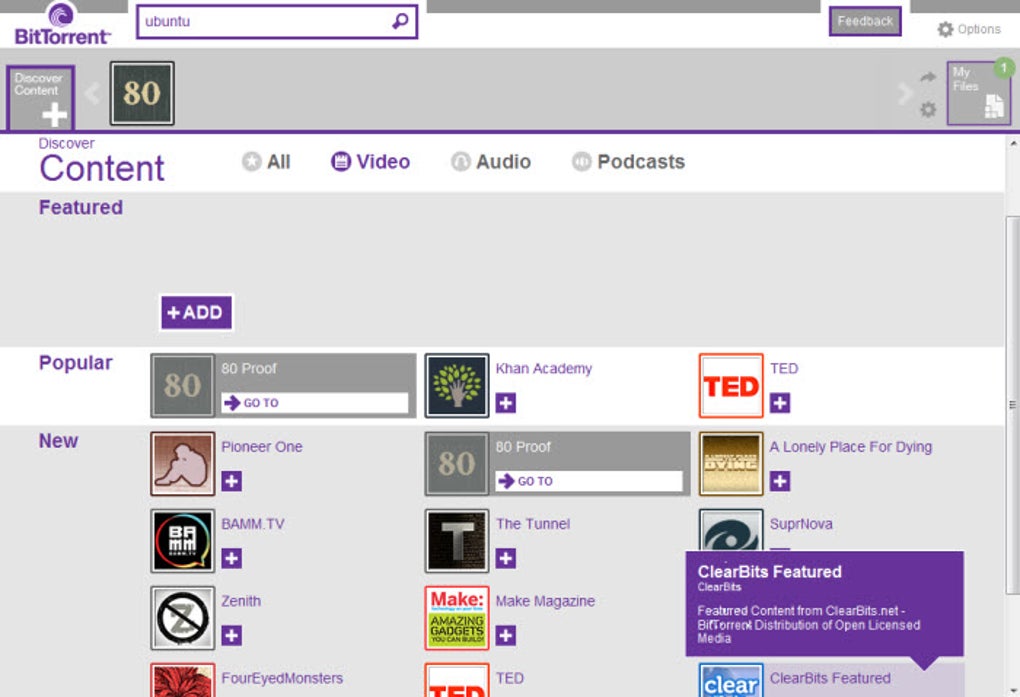
Task: Send feedback via Feedback button
Action: point(865,21)
